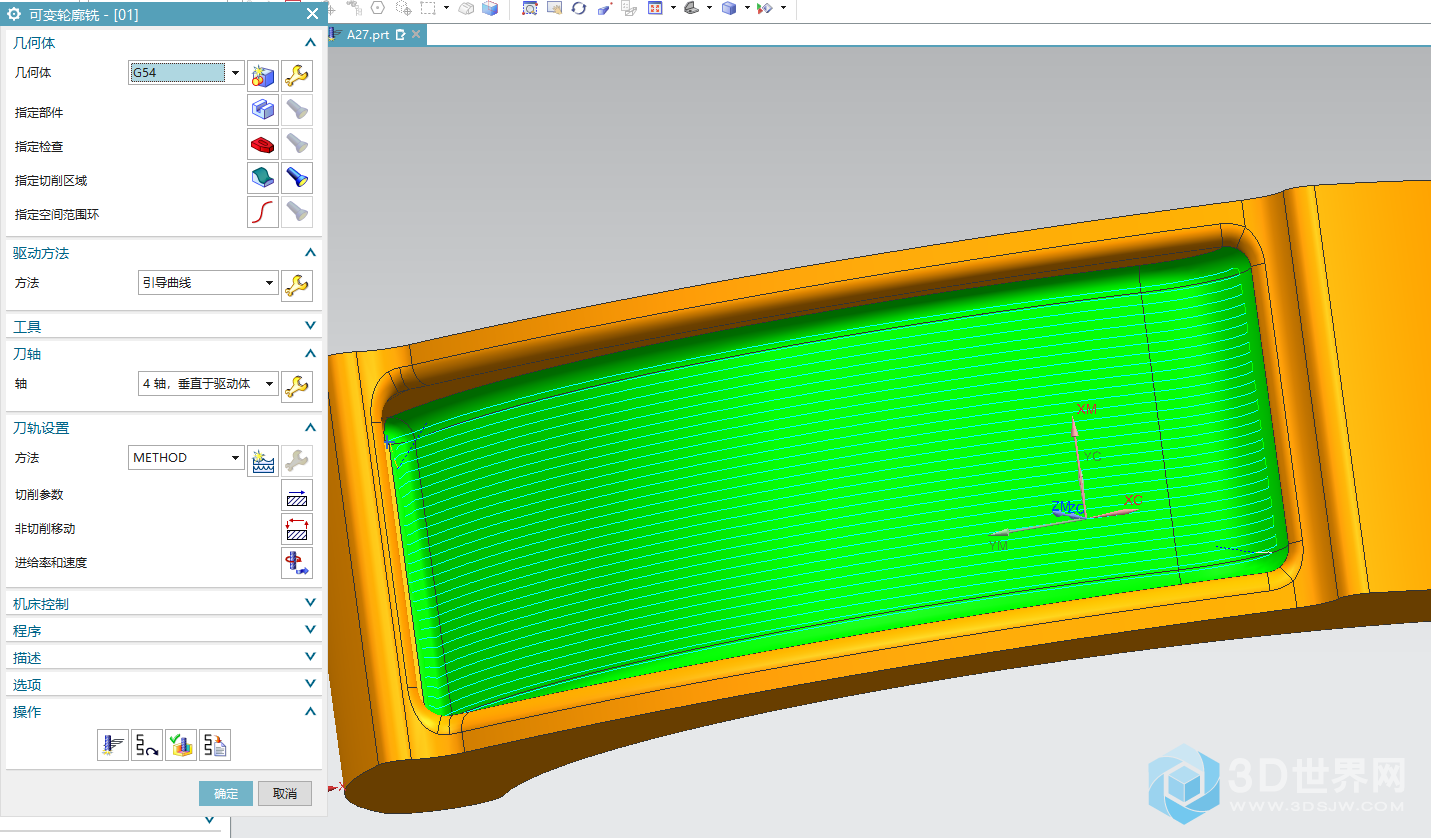
Task: Expand the 机床控制 section
Action: click(x=310, y=603)
